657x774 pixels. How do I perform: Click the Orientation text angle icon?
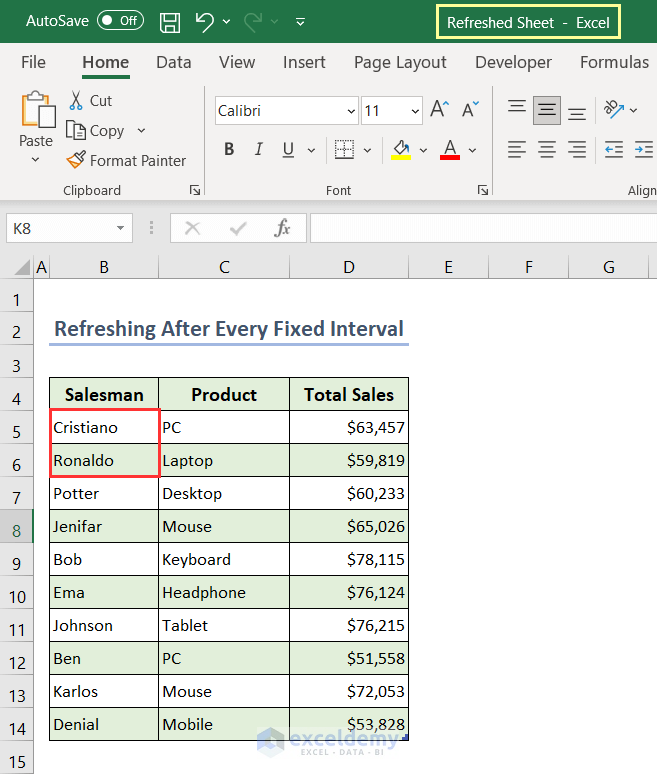tap(614, 110)
